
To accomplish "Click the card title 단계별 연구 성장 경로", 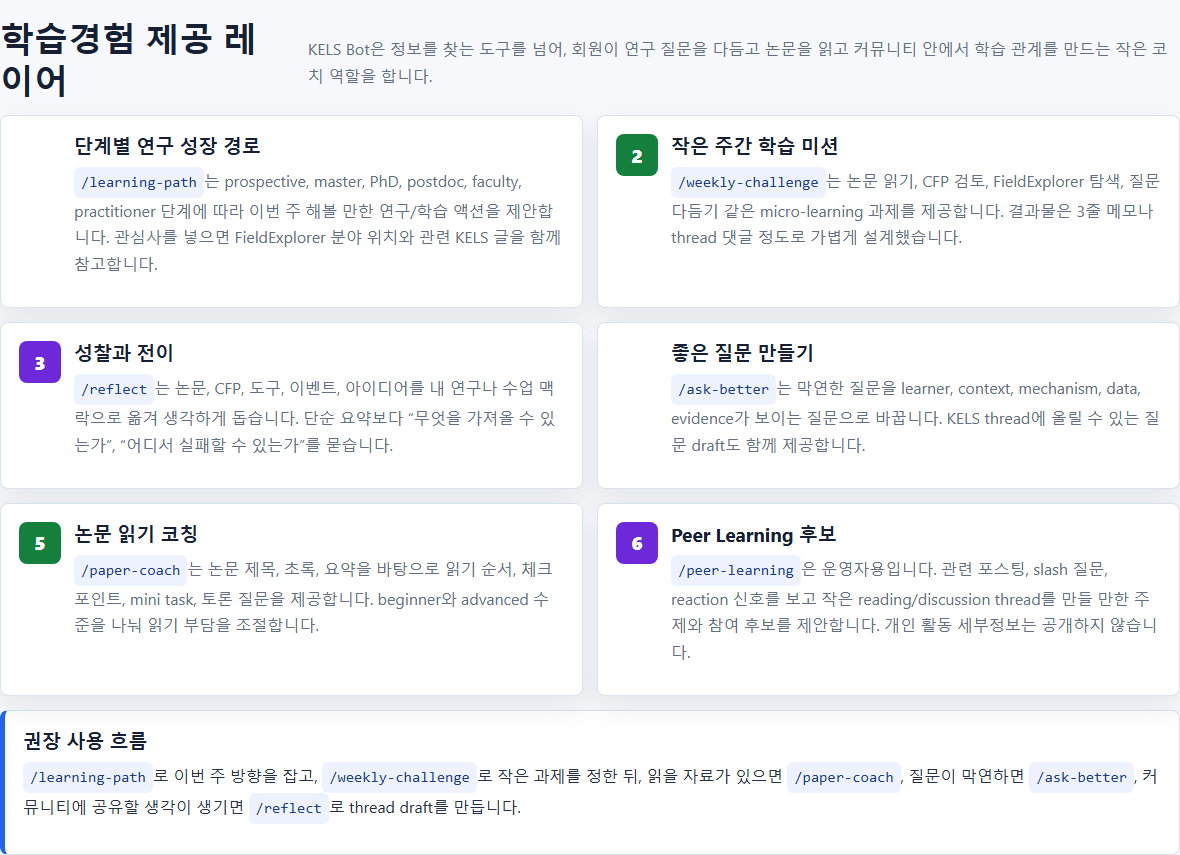I will pos(167,146).
